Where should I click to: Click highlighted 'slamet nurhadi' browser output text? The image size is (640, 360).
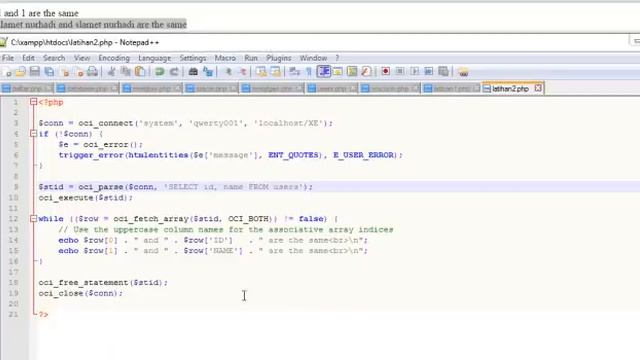point(93,24)
